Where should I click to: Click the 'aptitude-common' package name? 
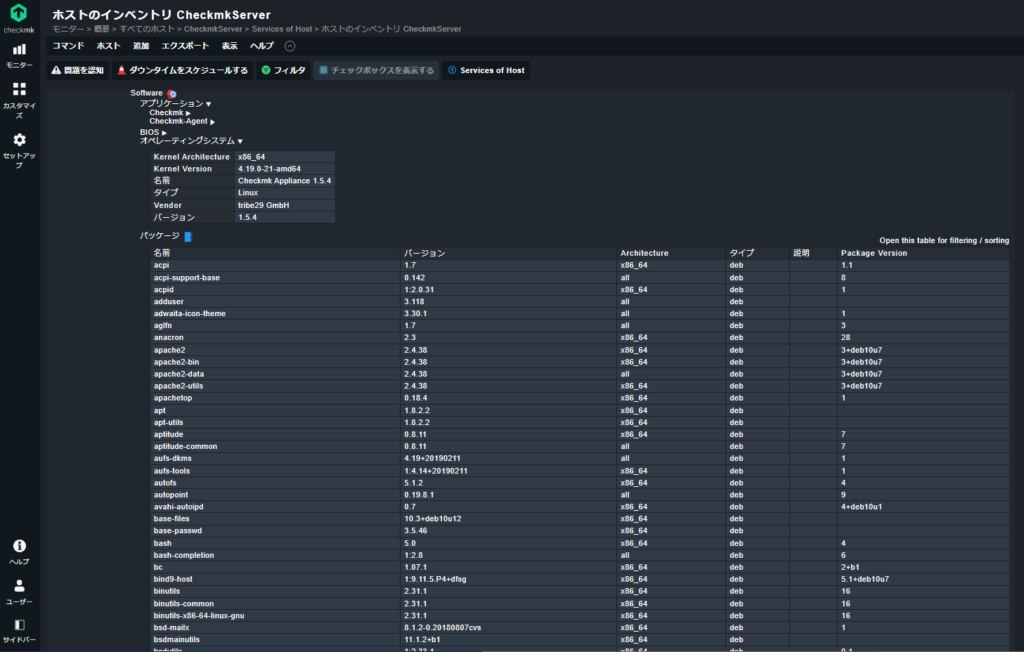click(185, 447)
